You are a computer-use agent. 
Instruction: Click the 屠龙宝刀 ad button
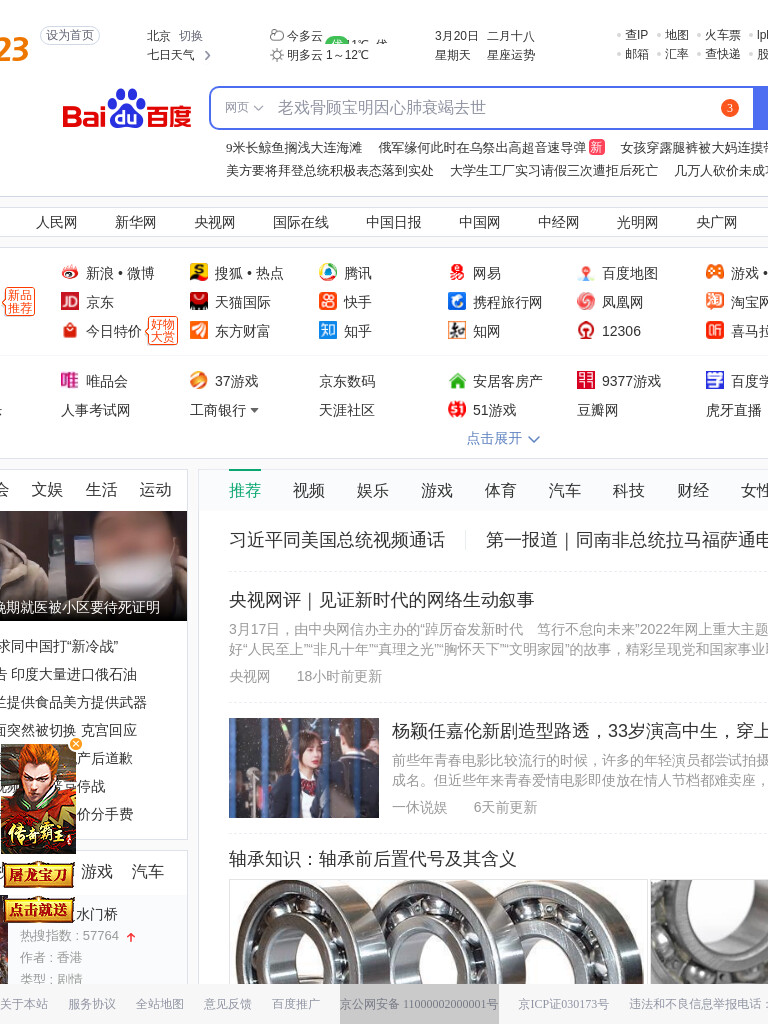click(39, 875)
